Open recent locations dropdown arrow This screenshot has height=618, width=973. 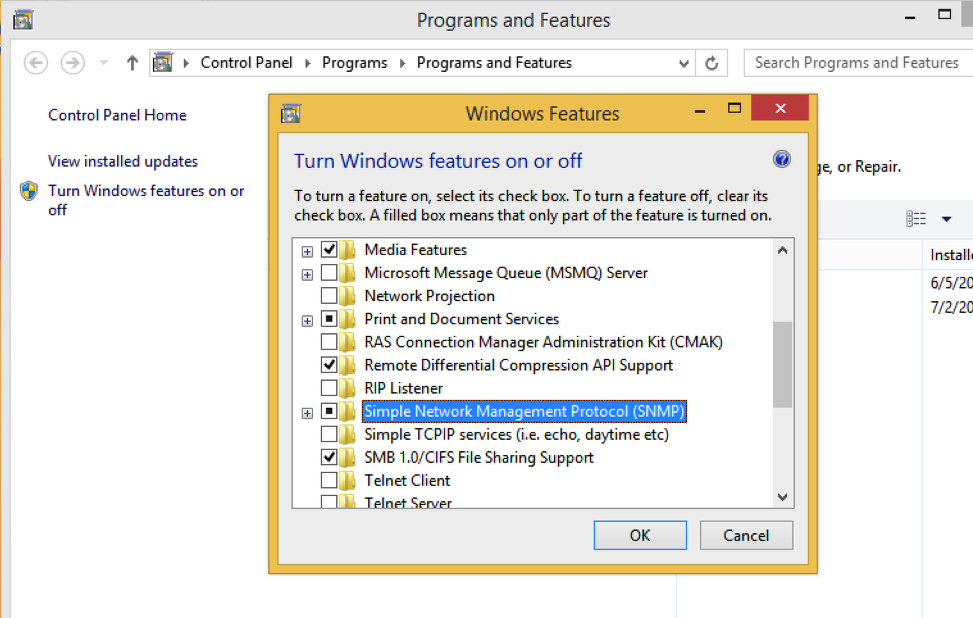coord(104,63)
